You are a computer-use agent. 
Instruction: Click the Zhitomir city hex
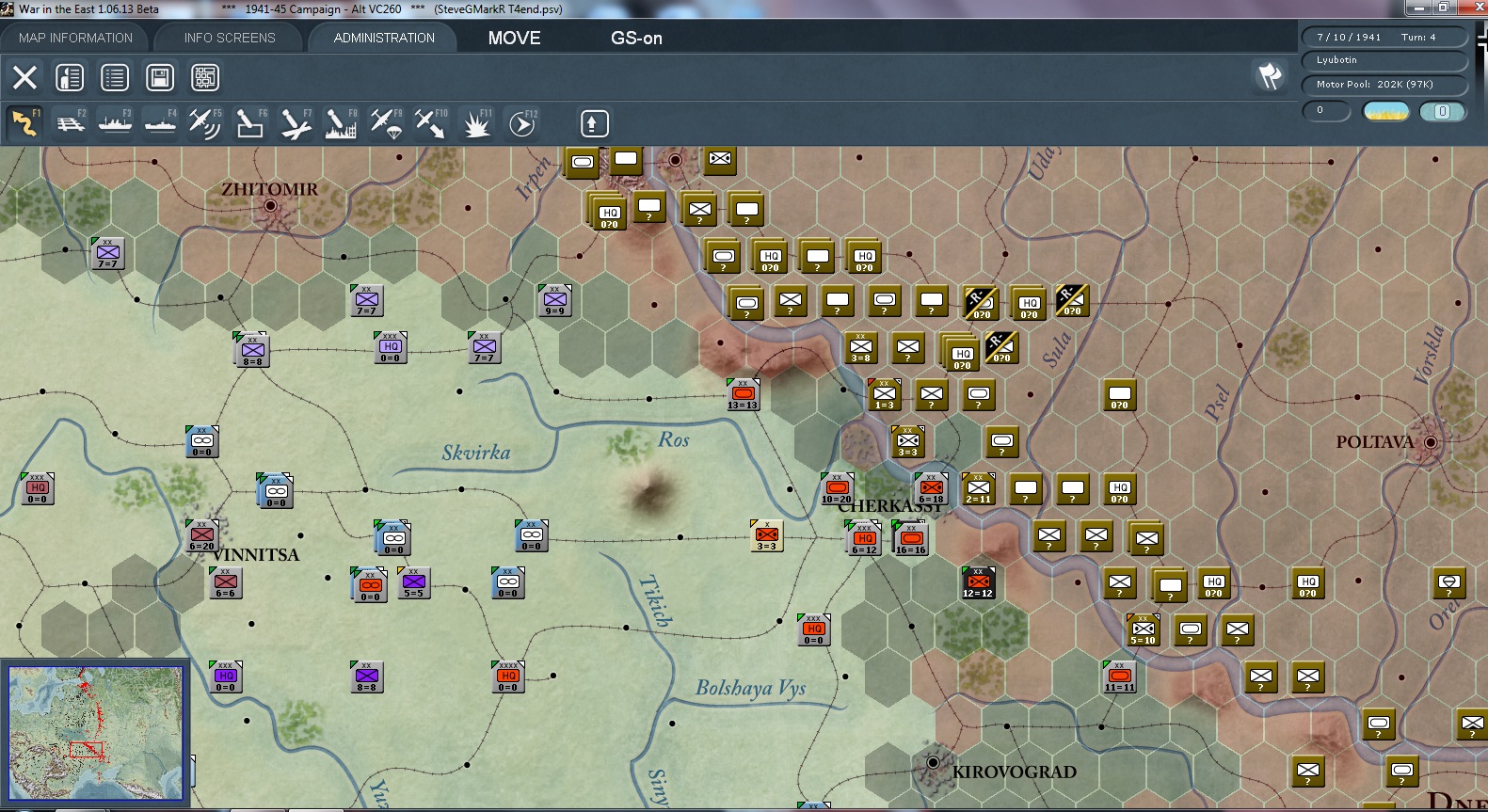(x=271, y=205)
